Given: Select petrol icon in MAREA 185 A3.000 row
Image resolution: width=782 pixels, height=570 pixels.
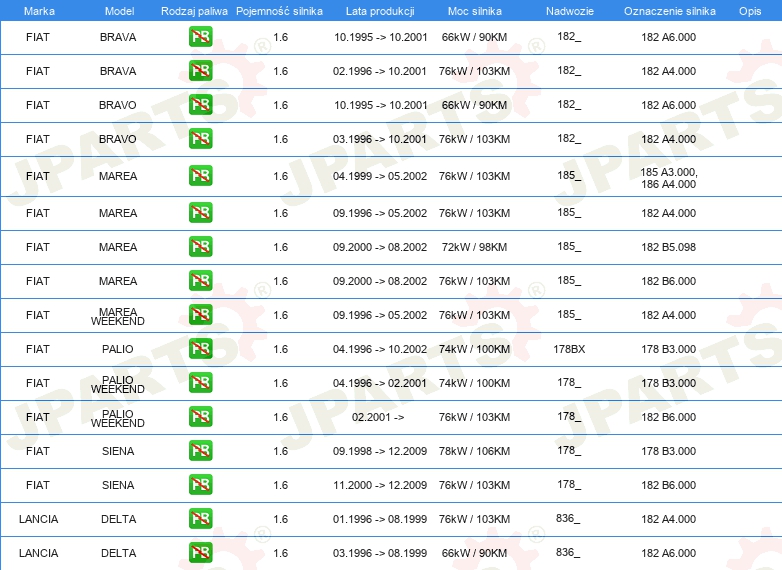Looking at the screenshot, I should pos(200,176).
